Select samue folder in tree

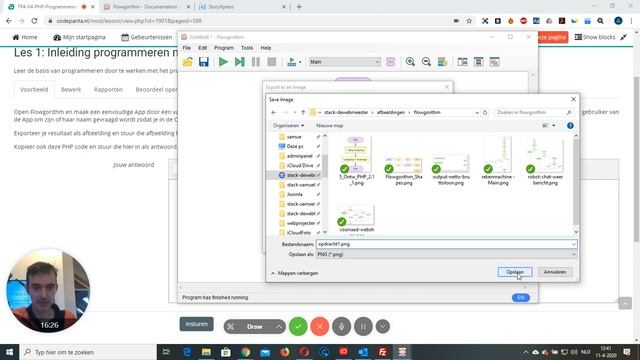293,137
